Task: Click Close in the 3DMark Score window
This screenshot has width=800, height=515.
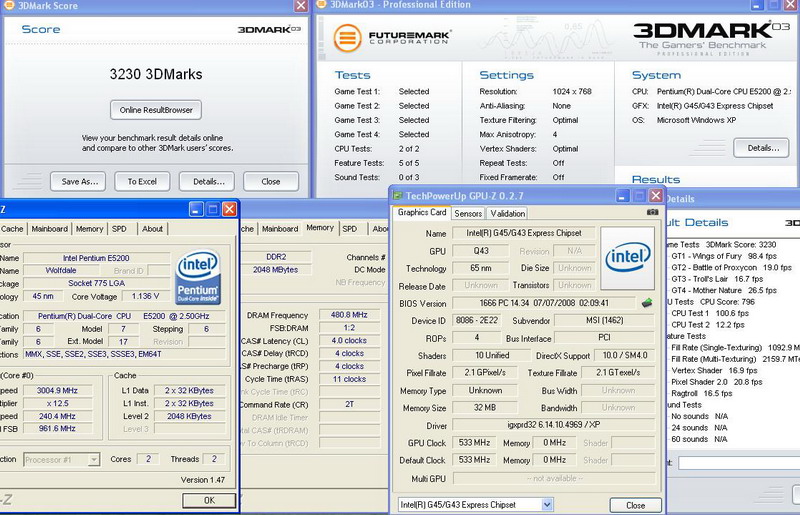Action: 271,181
